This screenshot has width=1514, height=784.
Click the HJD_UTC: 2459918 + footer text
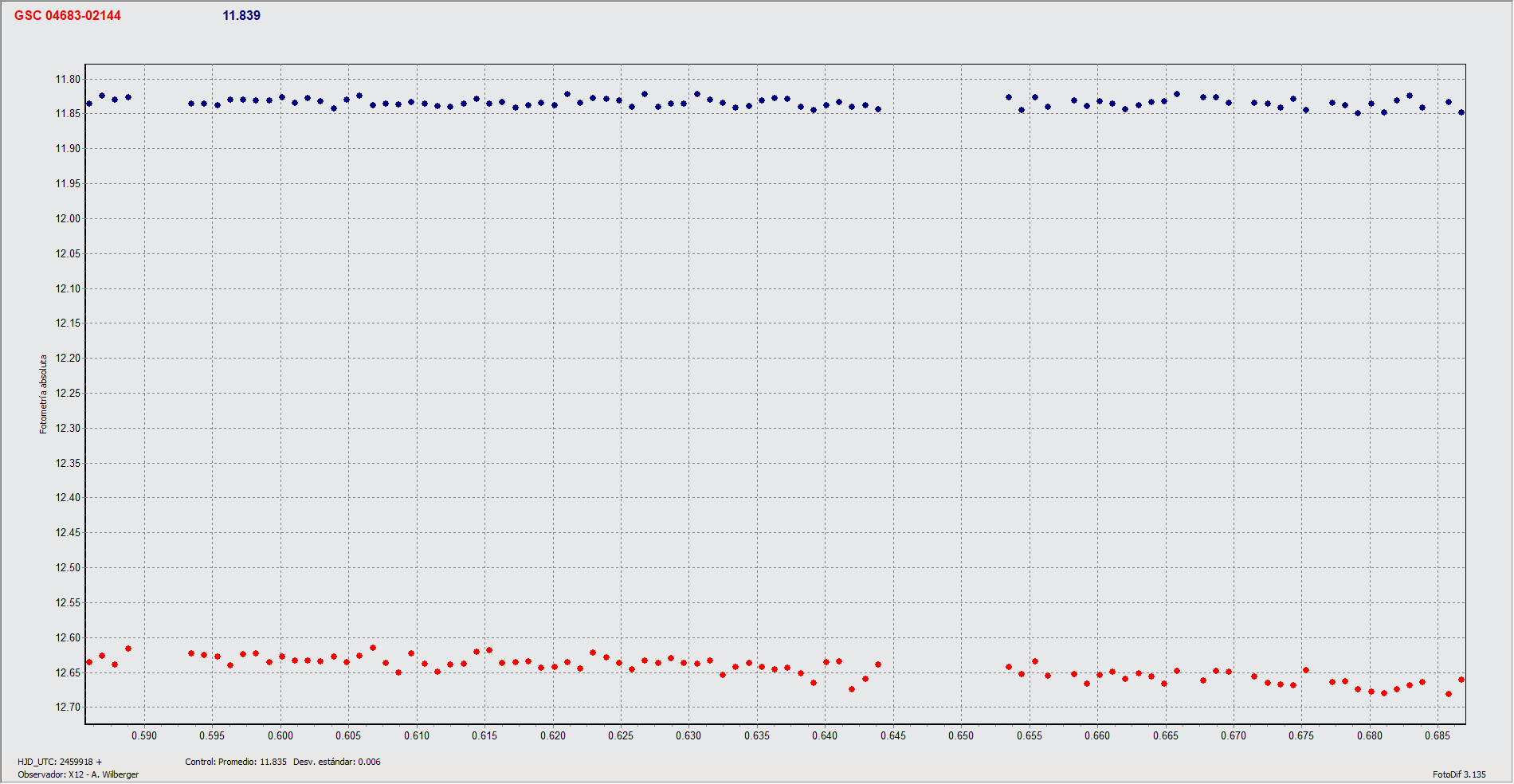[60, 762]
